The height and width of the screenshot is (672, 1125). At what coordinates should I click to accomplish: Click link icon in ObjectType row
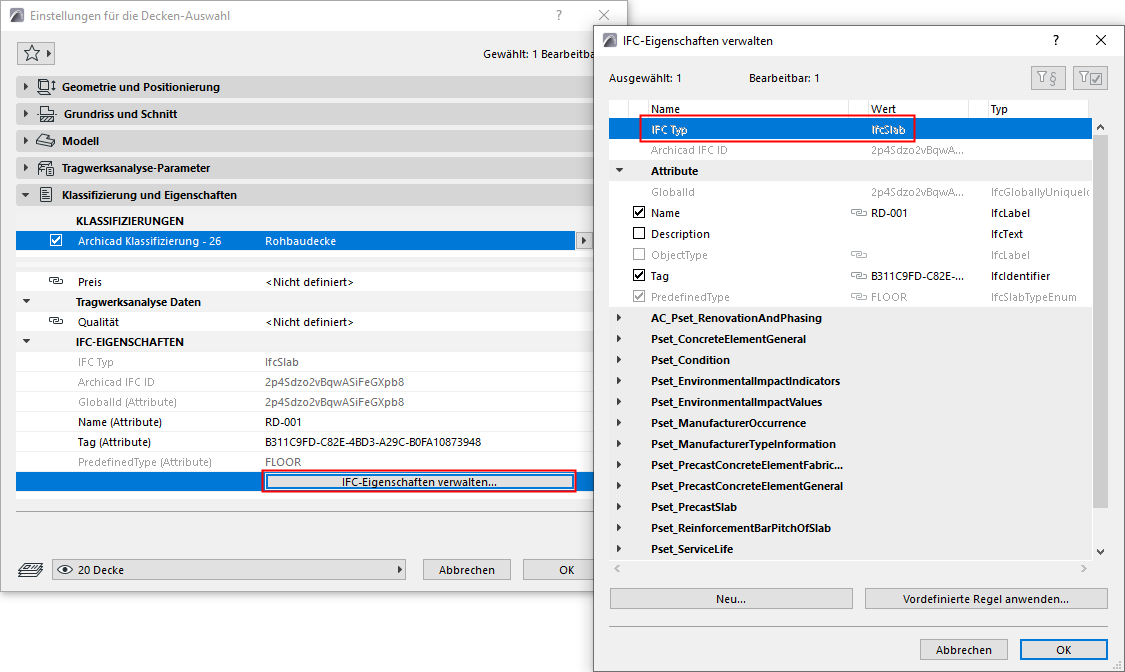[859, 255]
